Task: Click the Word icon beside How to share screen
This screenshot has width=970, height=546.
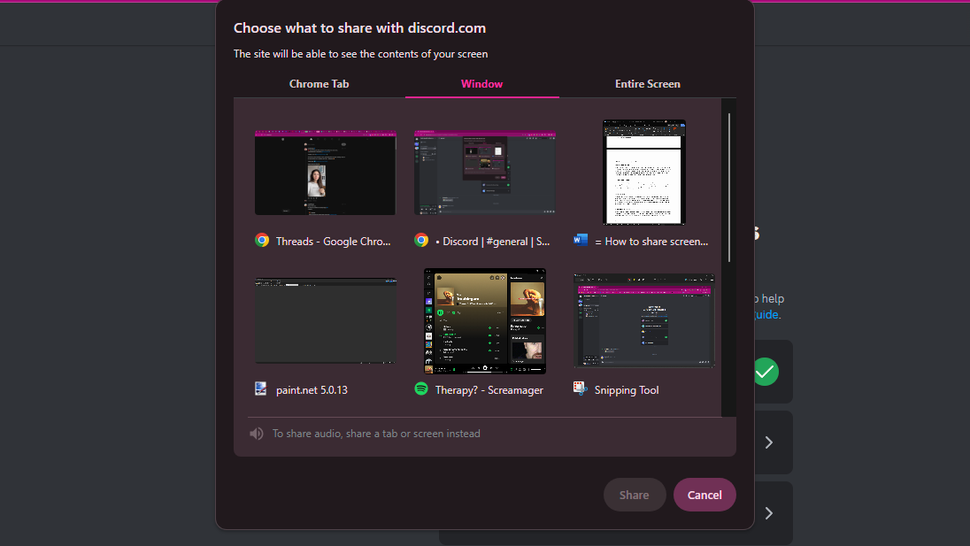Action: 580,240
